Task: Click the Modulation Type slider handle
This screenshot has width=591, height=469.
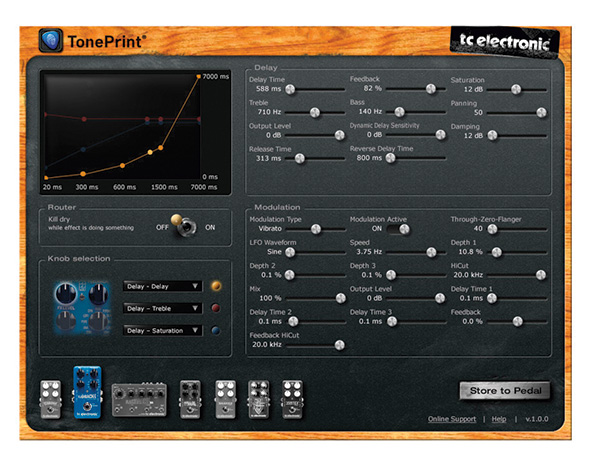Action: point(316,229)
